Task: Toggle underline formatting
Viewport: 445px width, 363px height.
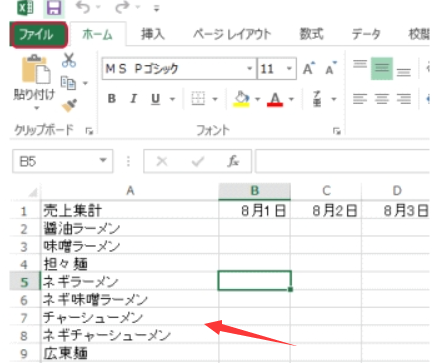Action: [x=156, y=99]
